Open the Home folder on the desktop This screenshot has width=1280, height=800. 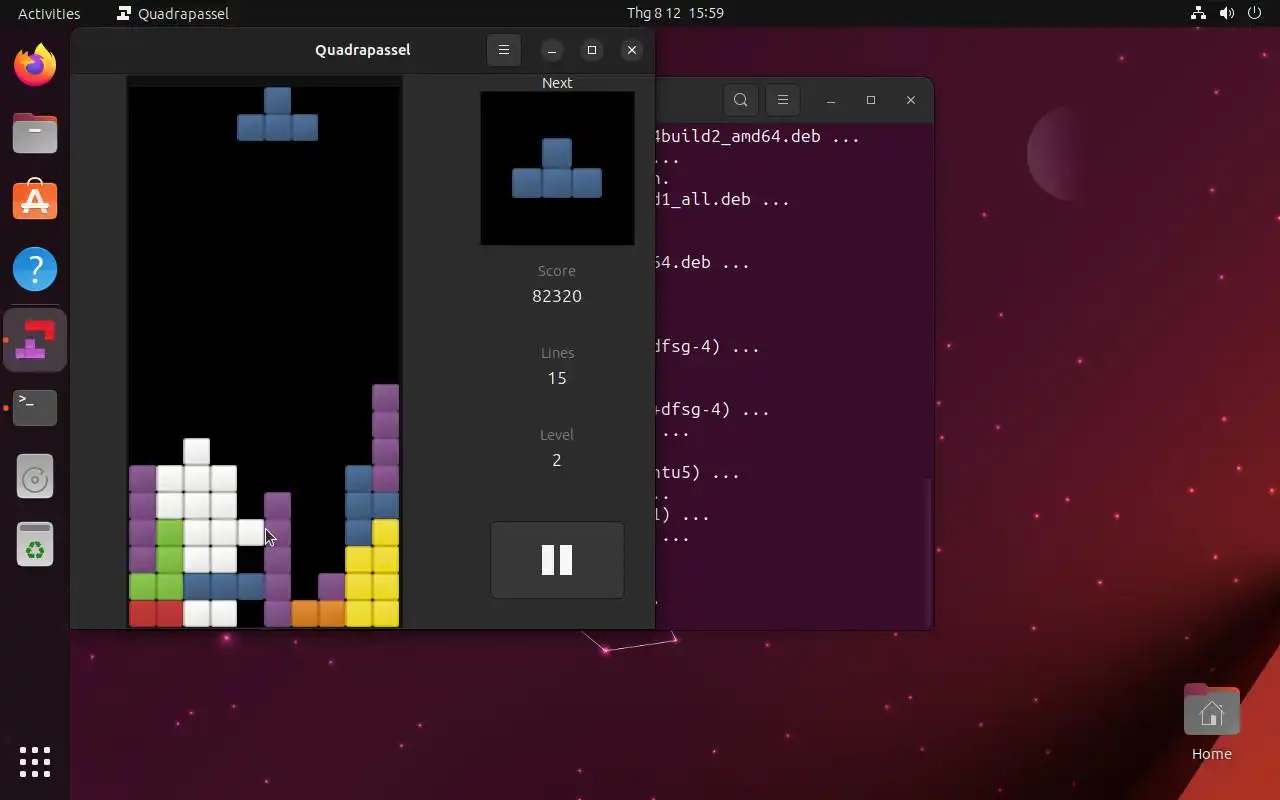click(1212, 723)
